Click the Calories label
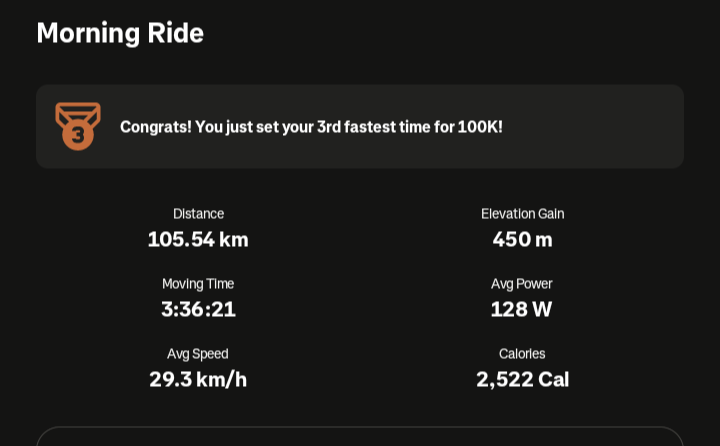Screen dimensions: 720x446 [522, 354]
